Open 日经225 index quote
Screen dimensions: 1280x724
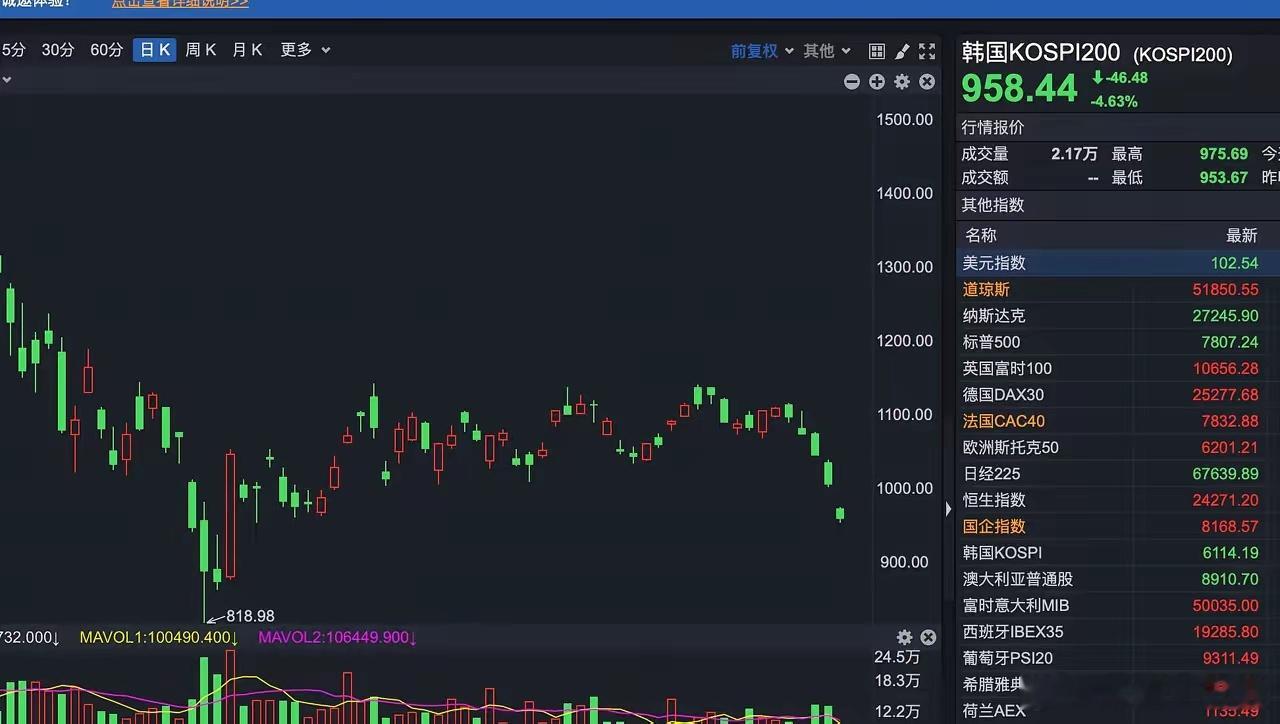coord(1118,474)
